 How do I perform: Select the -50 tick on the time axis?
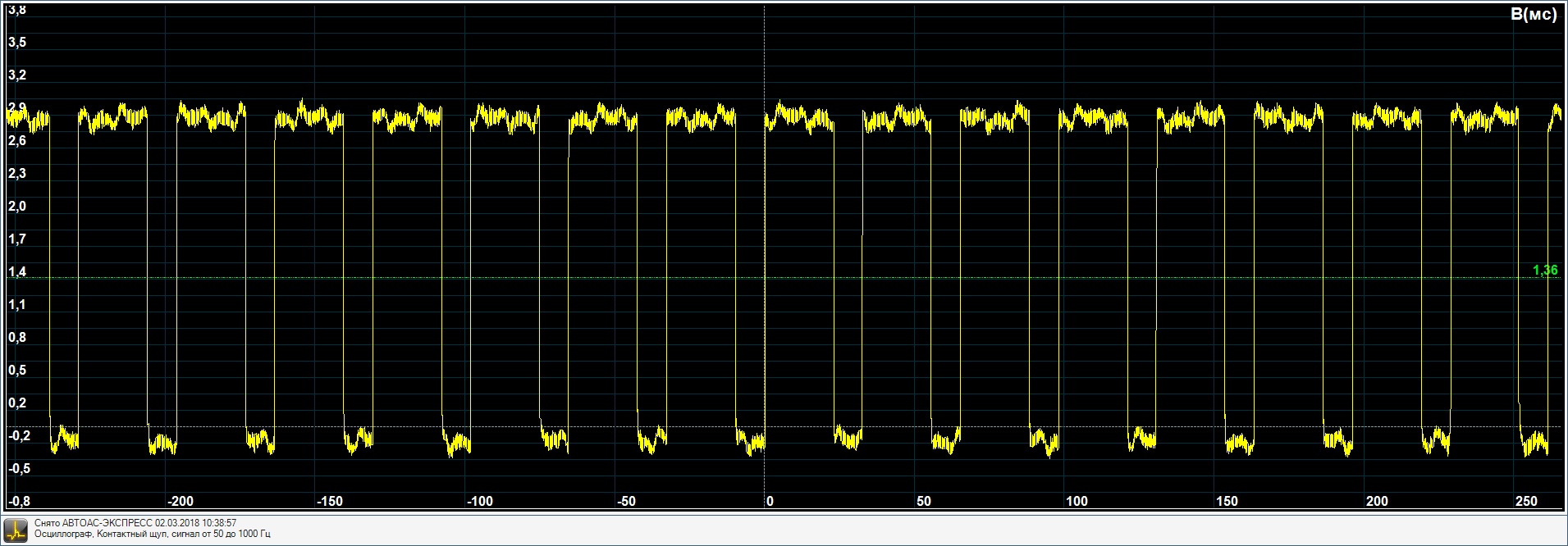(x=626, y=501)
